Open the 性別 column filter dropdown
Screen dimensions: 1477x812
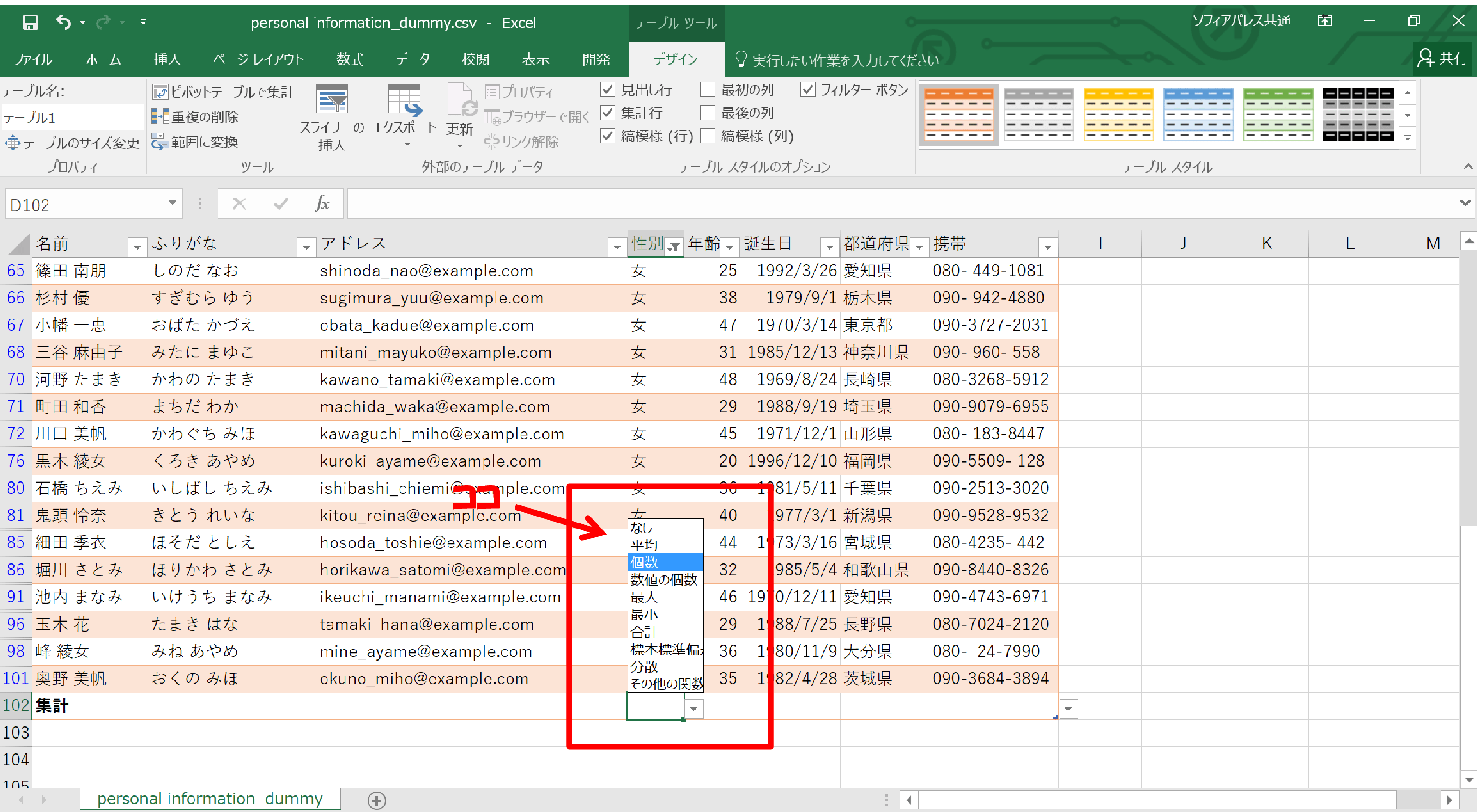coord(674,247)
